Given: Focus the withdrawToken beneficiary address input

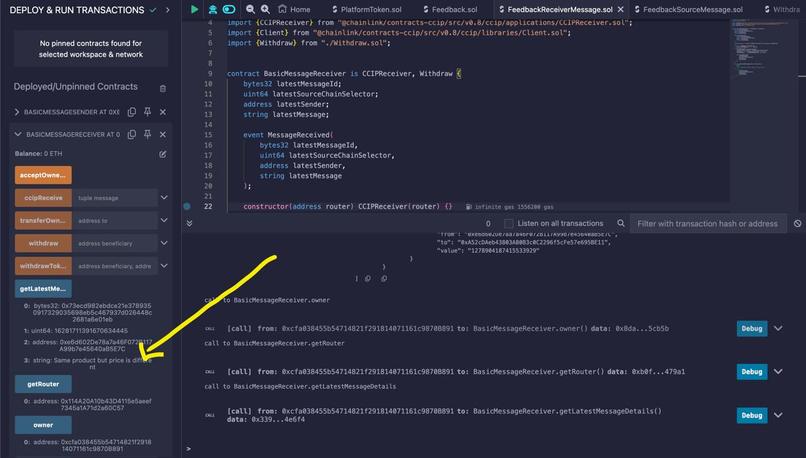Looking at the screenshot, I should coord(115,266).
